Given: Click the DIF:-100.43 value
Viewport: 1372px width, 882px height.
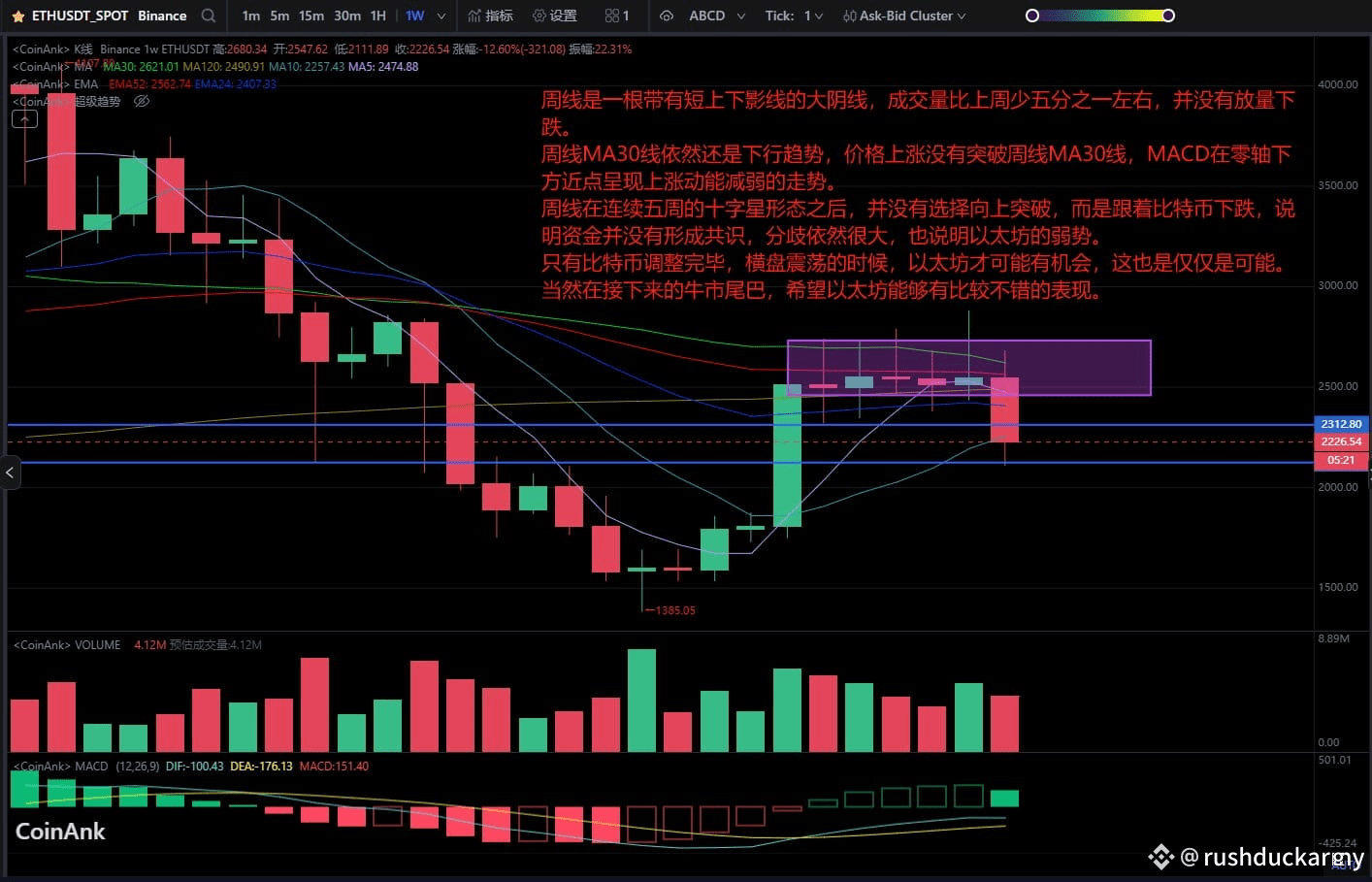Looking at the screenshot, I should pos(195,767).
